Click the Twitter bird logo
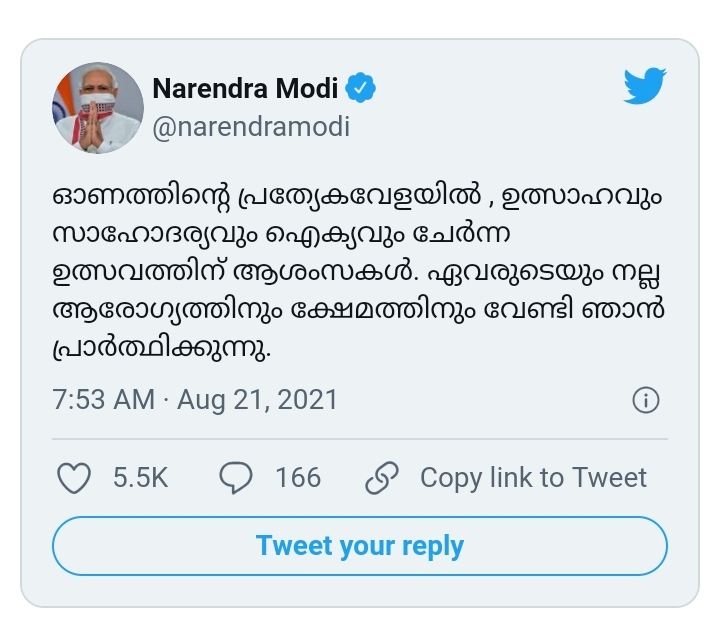 point(645,86)
